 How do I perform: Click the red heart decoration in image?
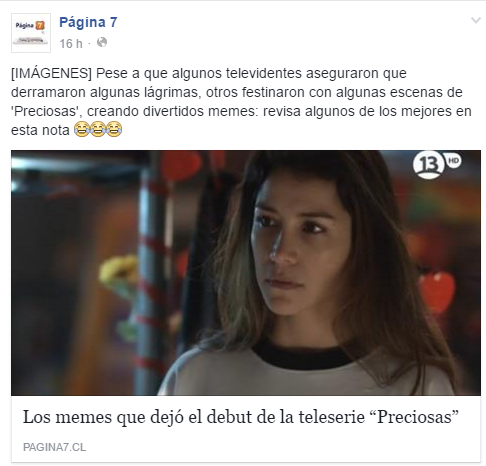click(437, 291)
